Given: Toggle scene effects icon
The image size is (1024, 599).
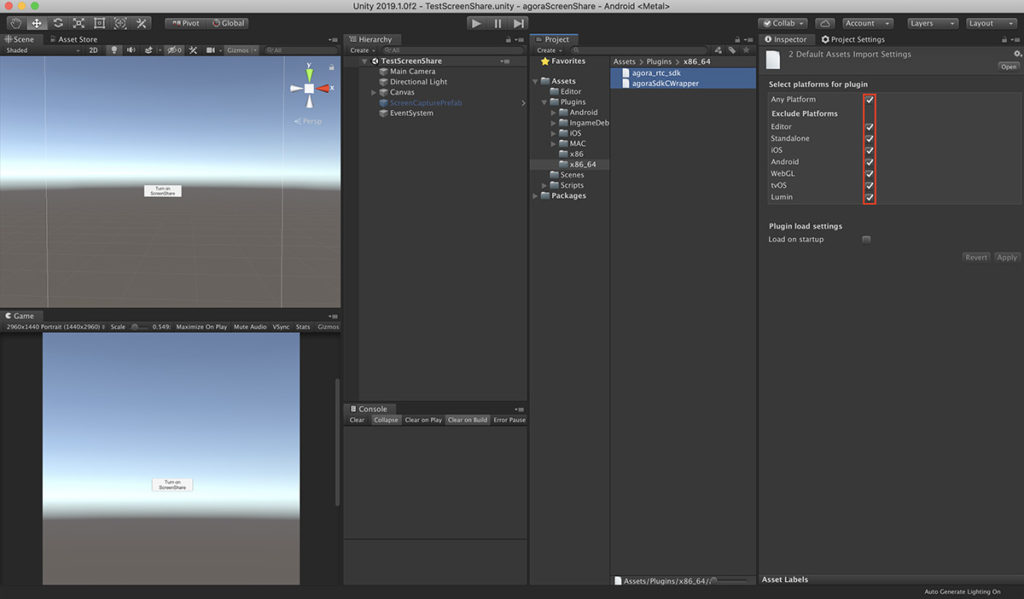Looking at the screenshot, I should click(149, 50).
